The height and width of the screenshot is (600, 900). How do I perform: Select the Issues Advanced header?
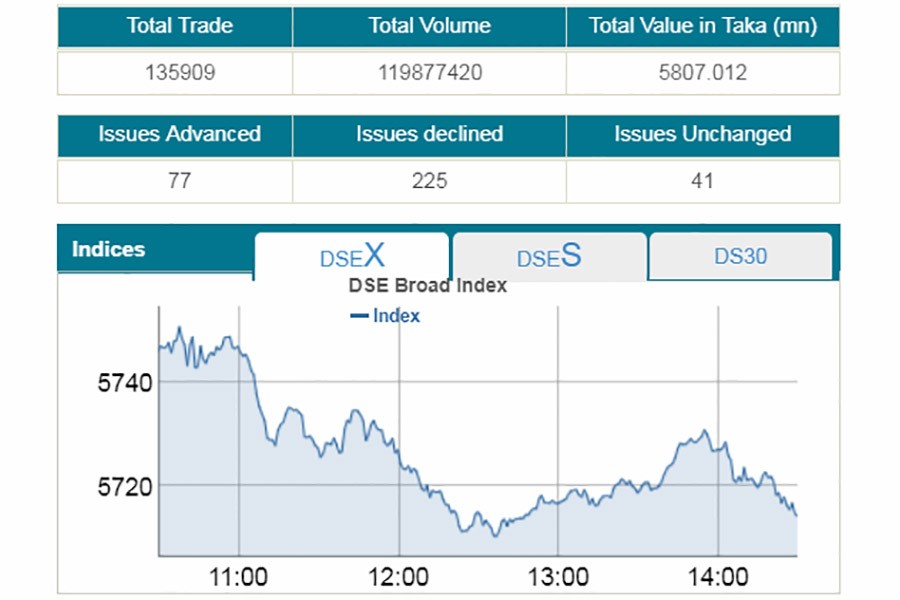176,135
